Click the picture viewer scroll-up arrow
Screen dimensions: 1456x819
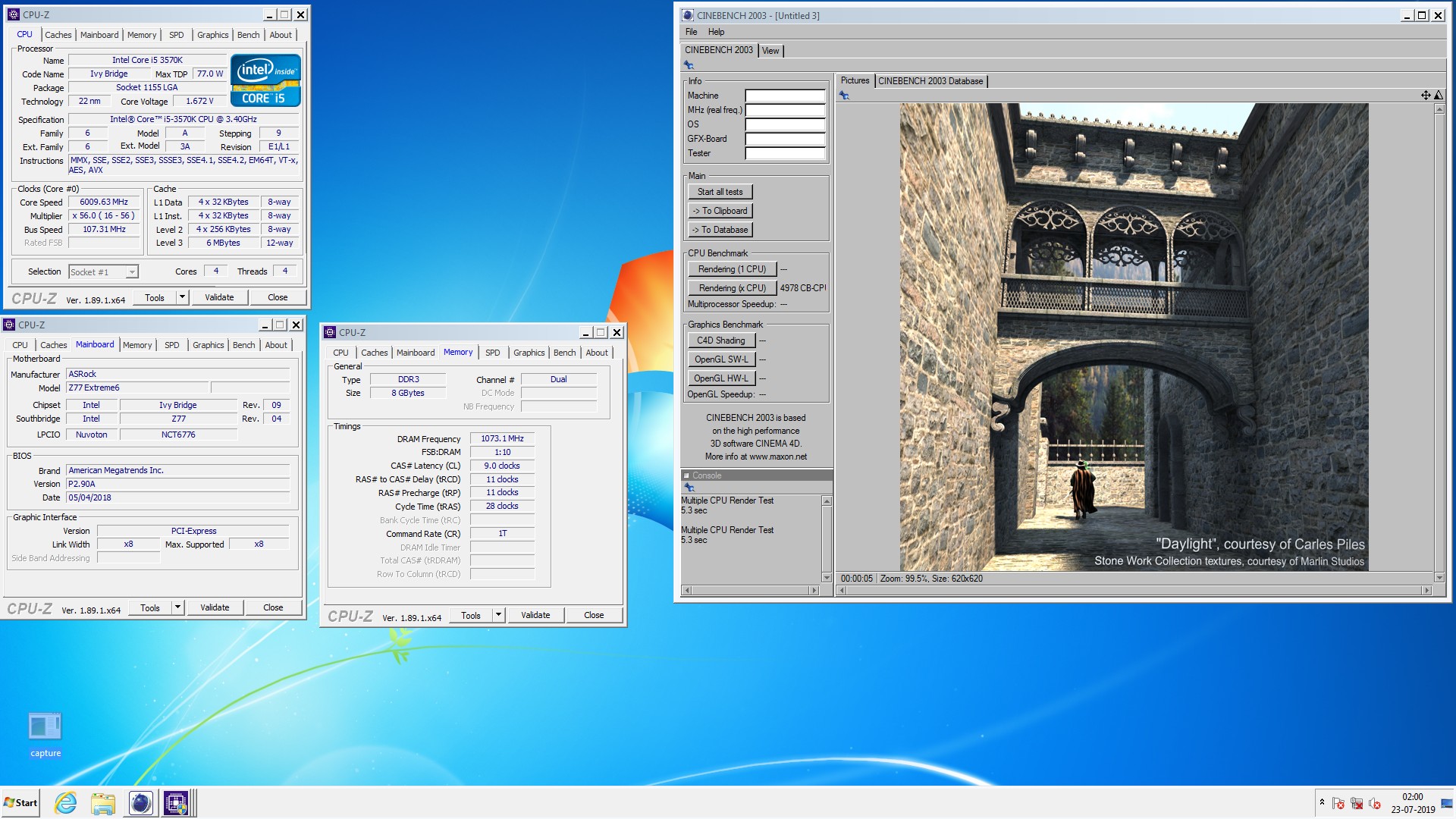pyautogui.click(x=1439, y=109)
